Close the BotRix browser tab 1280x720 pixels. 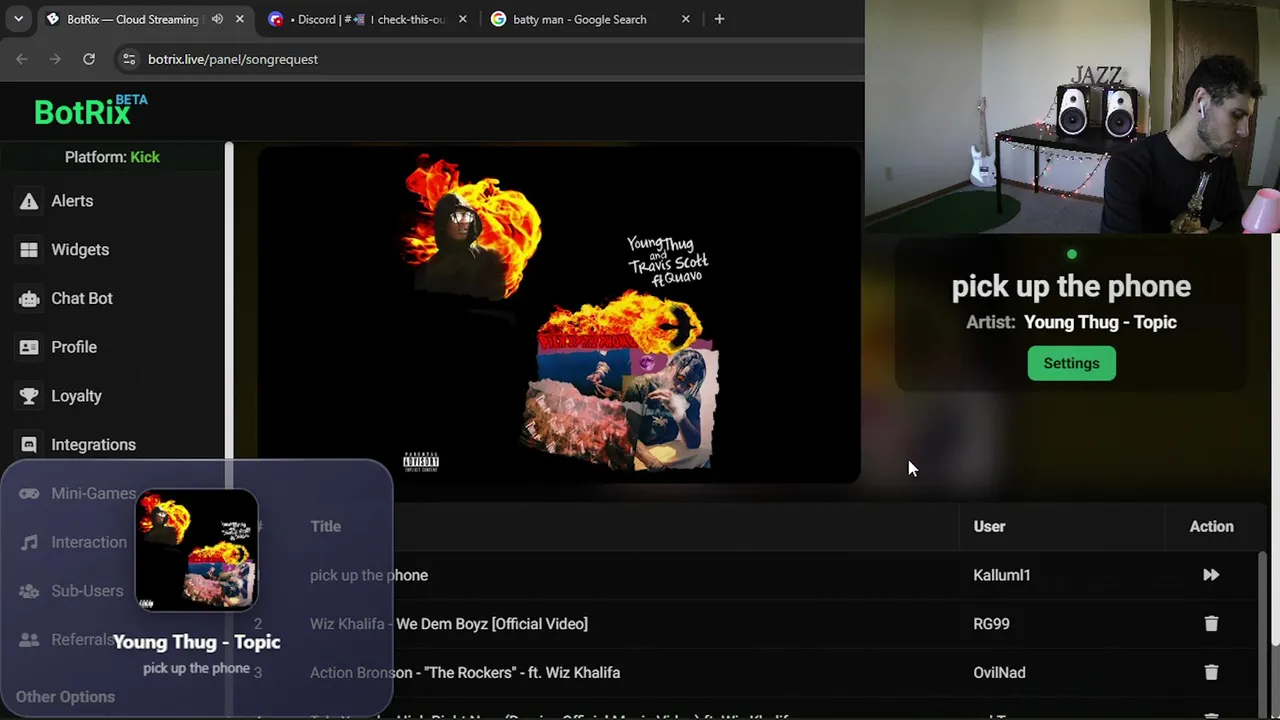(240, 19)
